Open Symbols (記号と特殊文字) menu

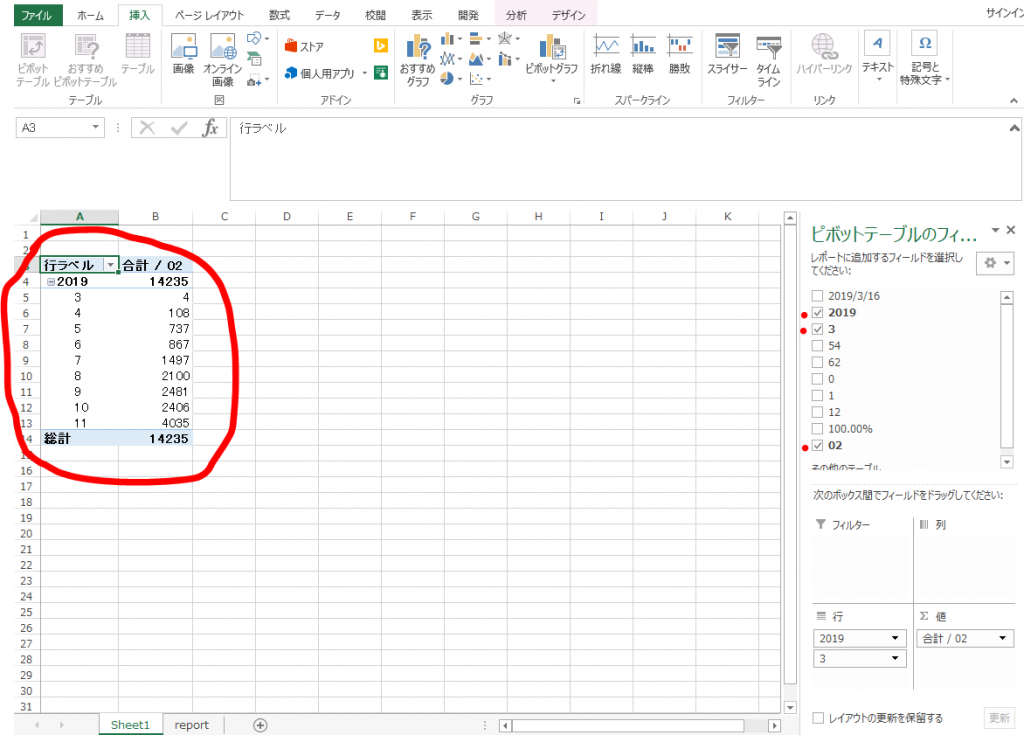(925, 58)
